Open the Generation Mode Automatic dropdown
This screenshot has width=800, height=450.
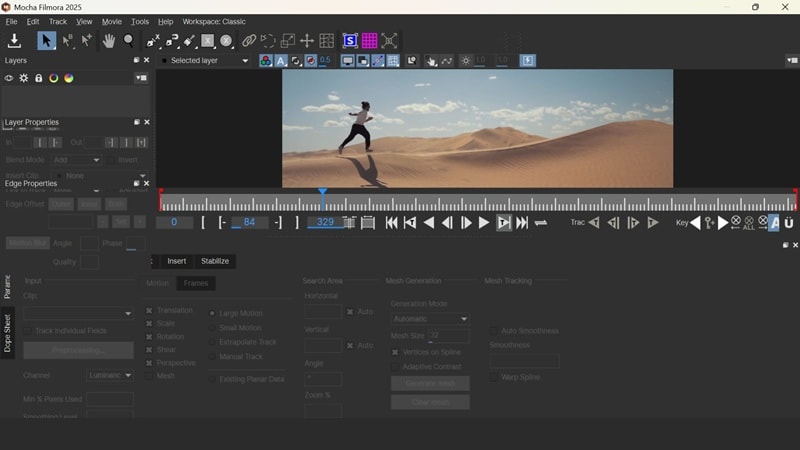[x=430, y=319]
